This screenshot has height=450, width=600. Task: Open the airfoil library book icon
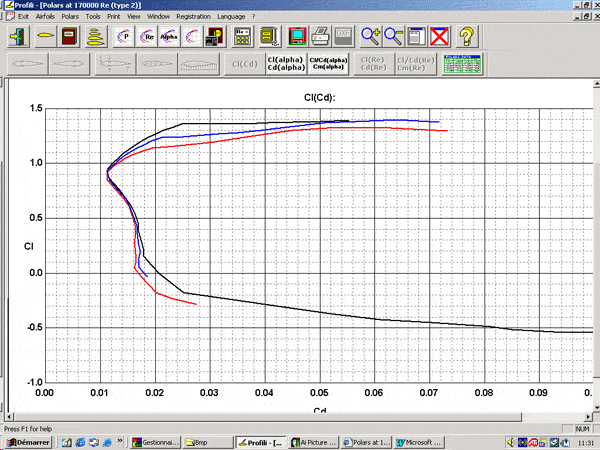pyautogui.click(x=69, y=36)
